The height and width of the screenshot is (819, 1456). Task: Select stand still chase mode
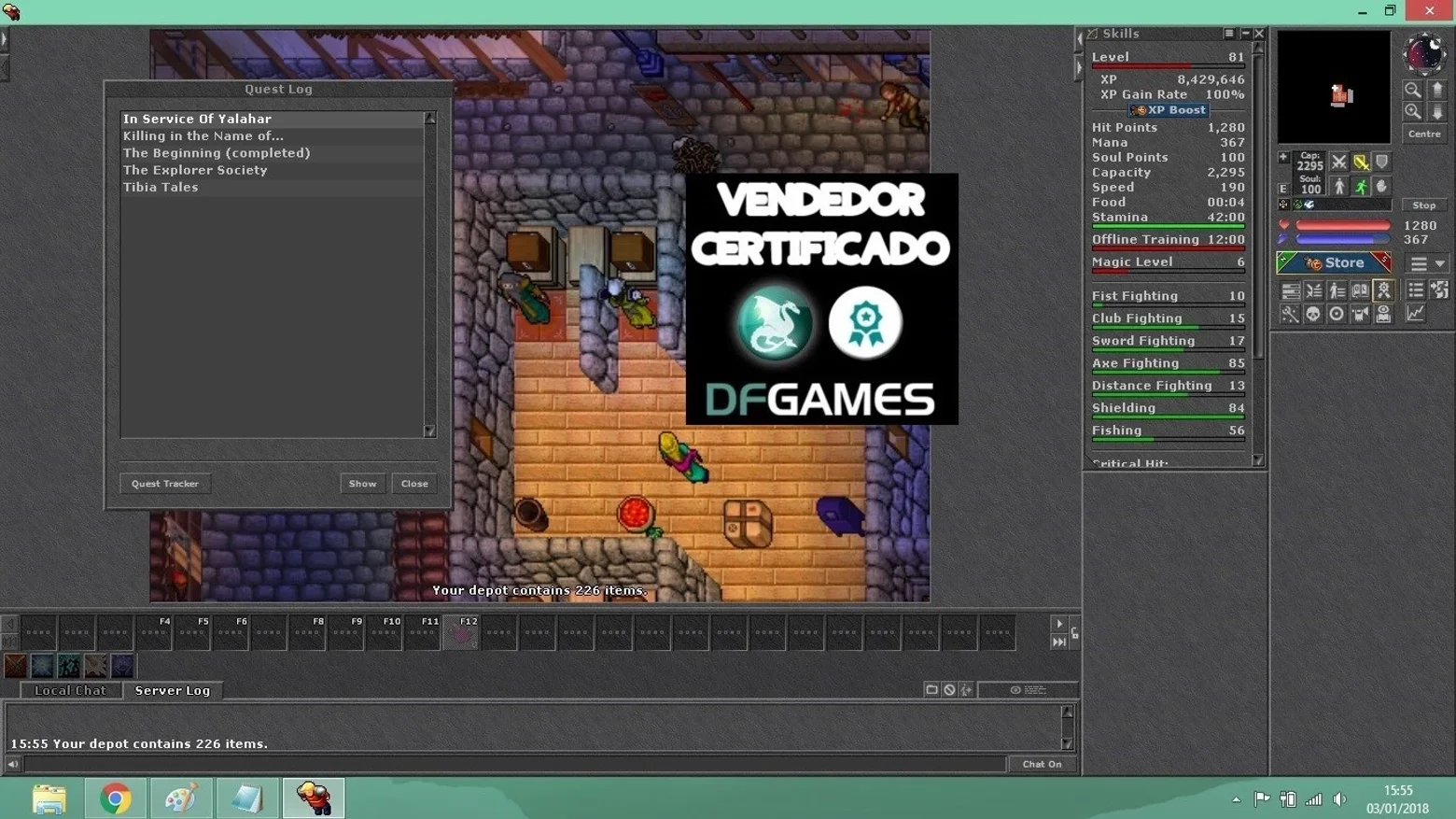coord(1339,187)
